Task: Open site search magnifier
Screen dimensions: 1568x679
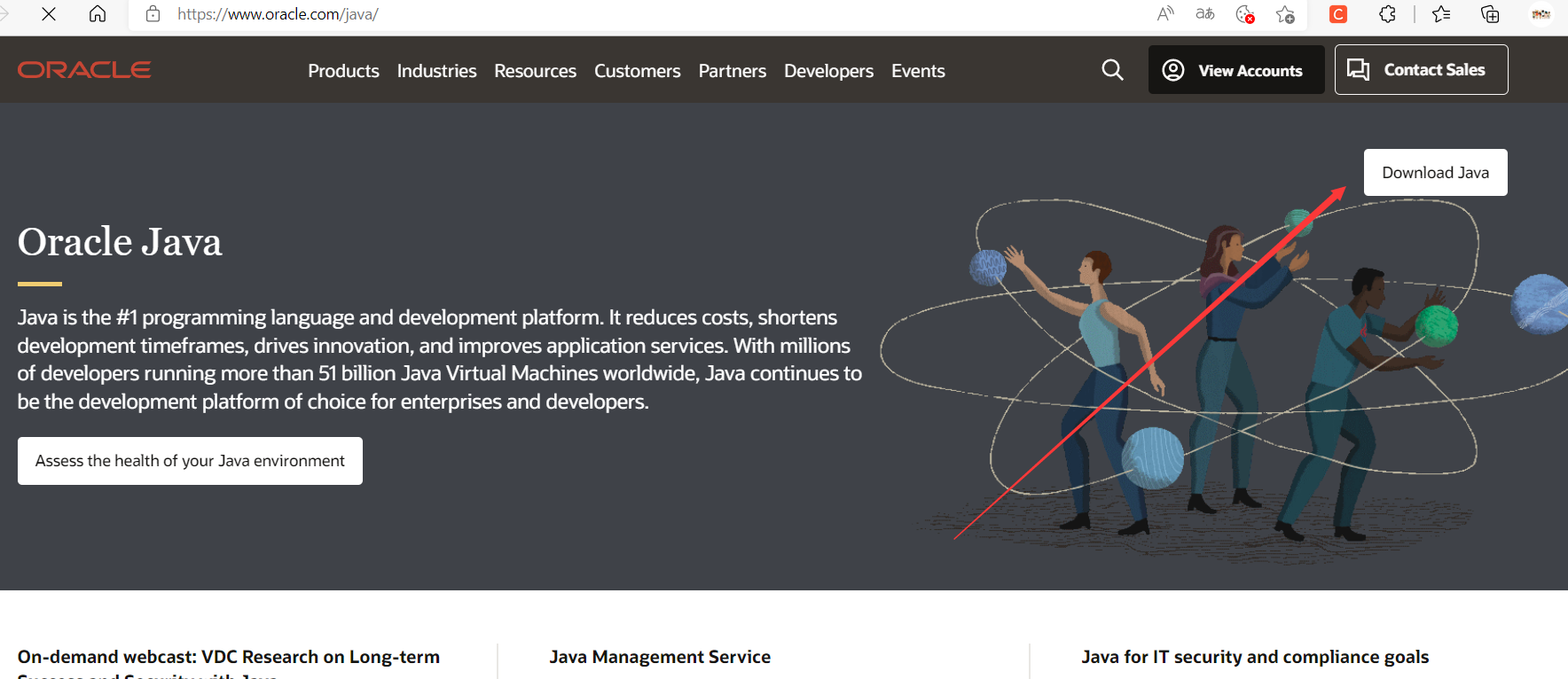Action: (x=1112, y=70)
